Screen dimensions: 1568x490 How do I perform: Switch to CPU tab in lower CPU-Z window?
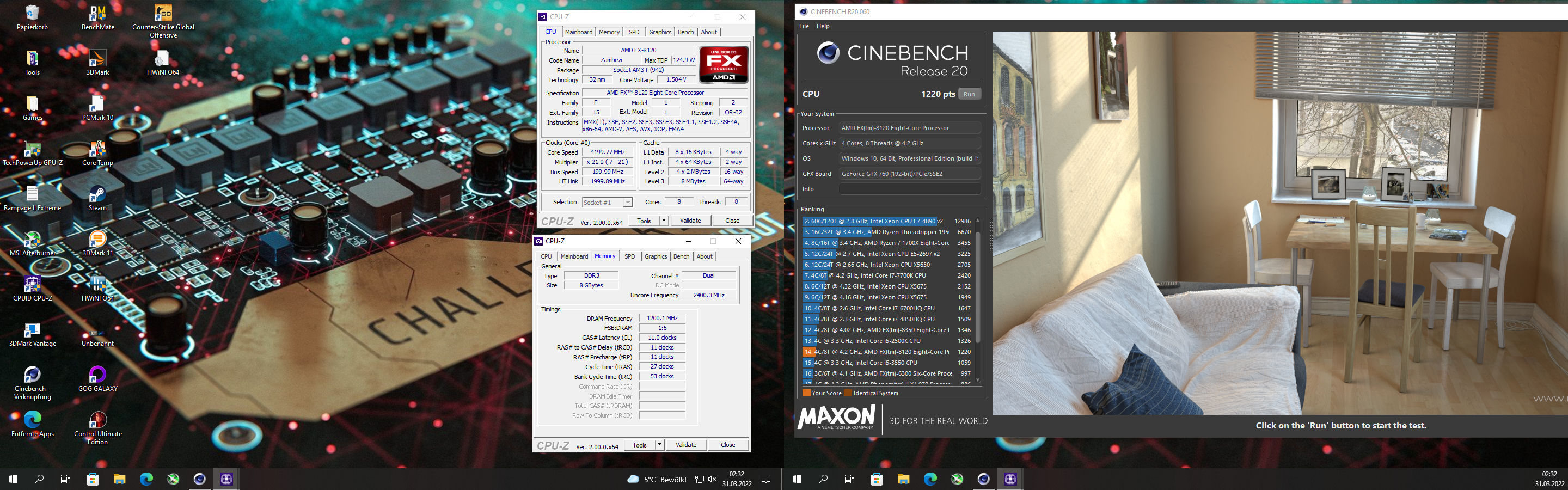(x=546, y=256)
